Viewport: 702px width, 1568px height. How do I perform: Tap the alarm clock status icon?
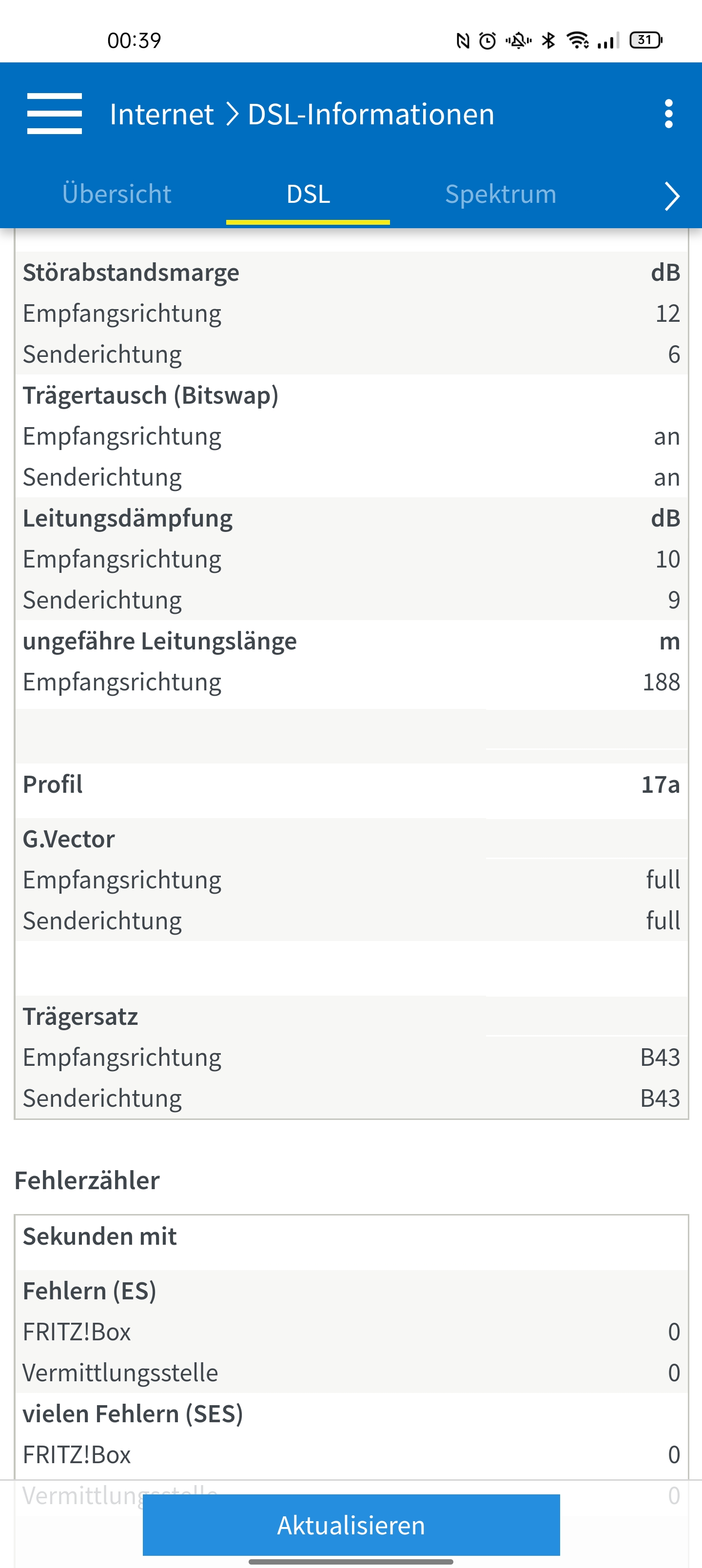[x=487, y=41]
